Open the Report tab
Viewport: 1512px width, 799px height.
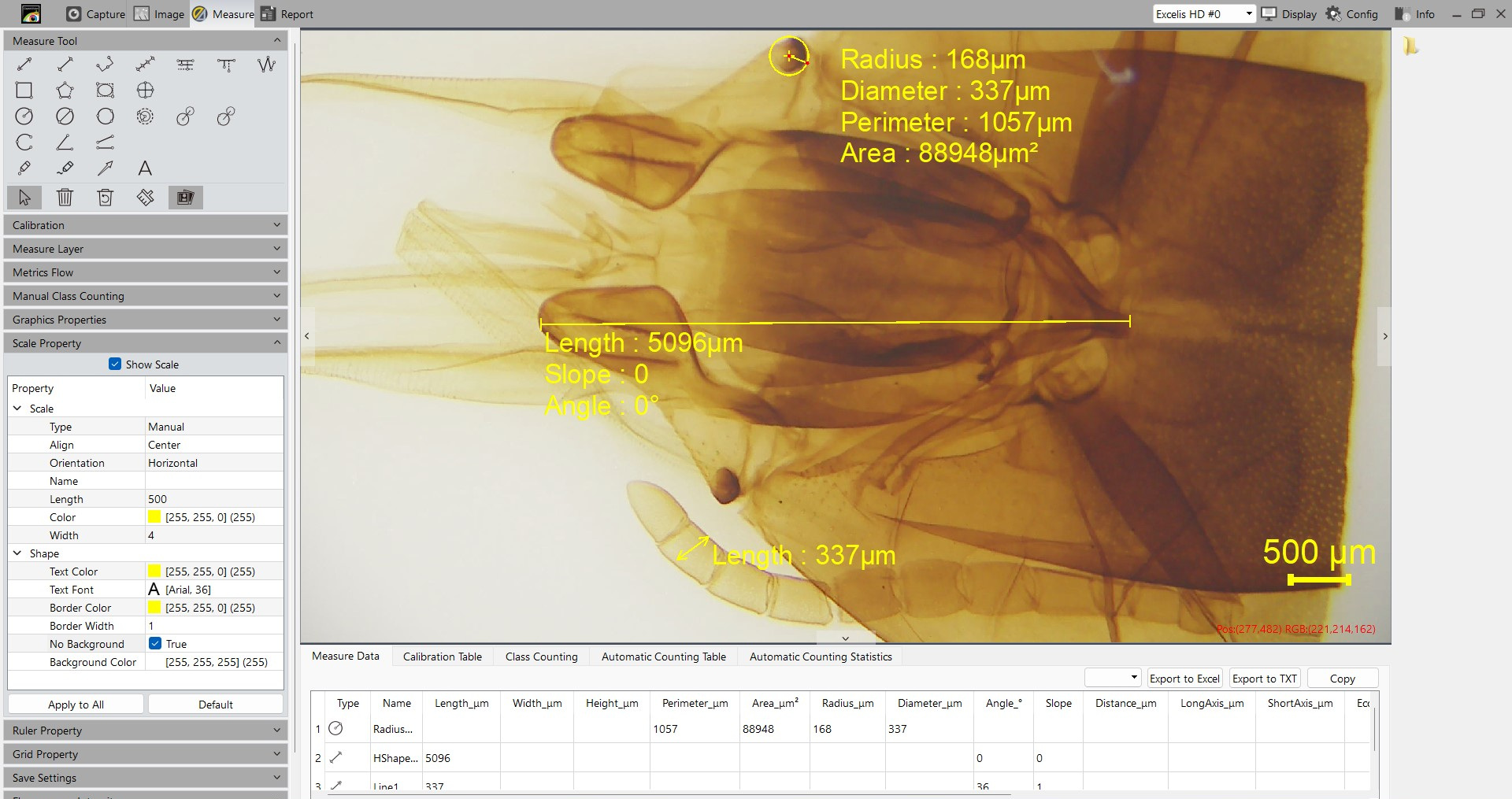pos(287,14)
